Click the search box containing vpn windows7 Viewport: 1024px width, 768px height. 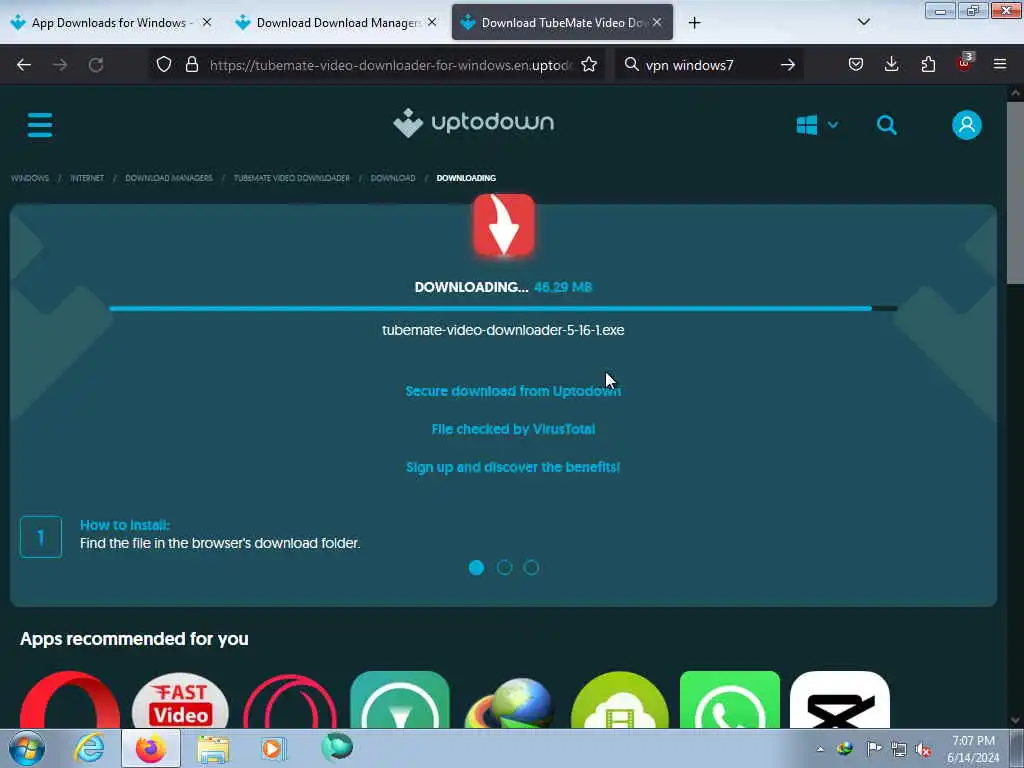pos(709,65)
